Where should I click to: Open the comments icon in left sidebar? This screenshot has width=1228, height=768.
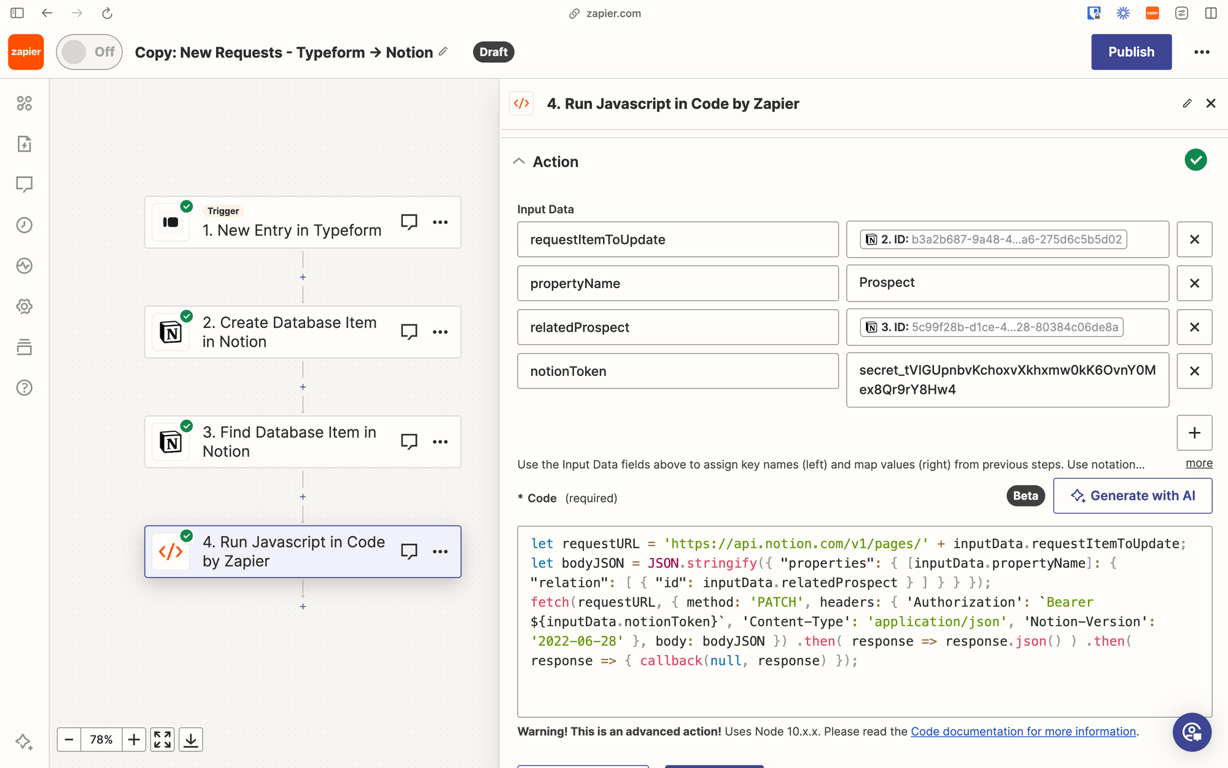25,185
